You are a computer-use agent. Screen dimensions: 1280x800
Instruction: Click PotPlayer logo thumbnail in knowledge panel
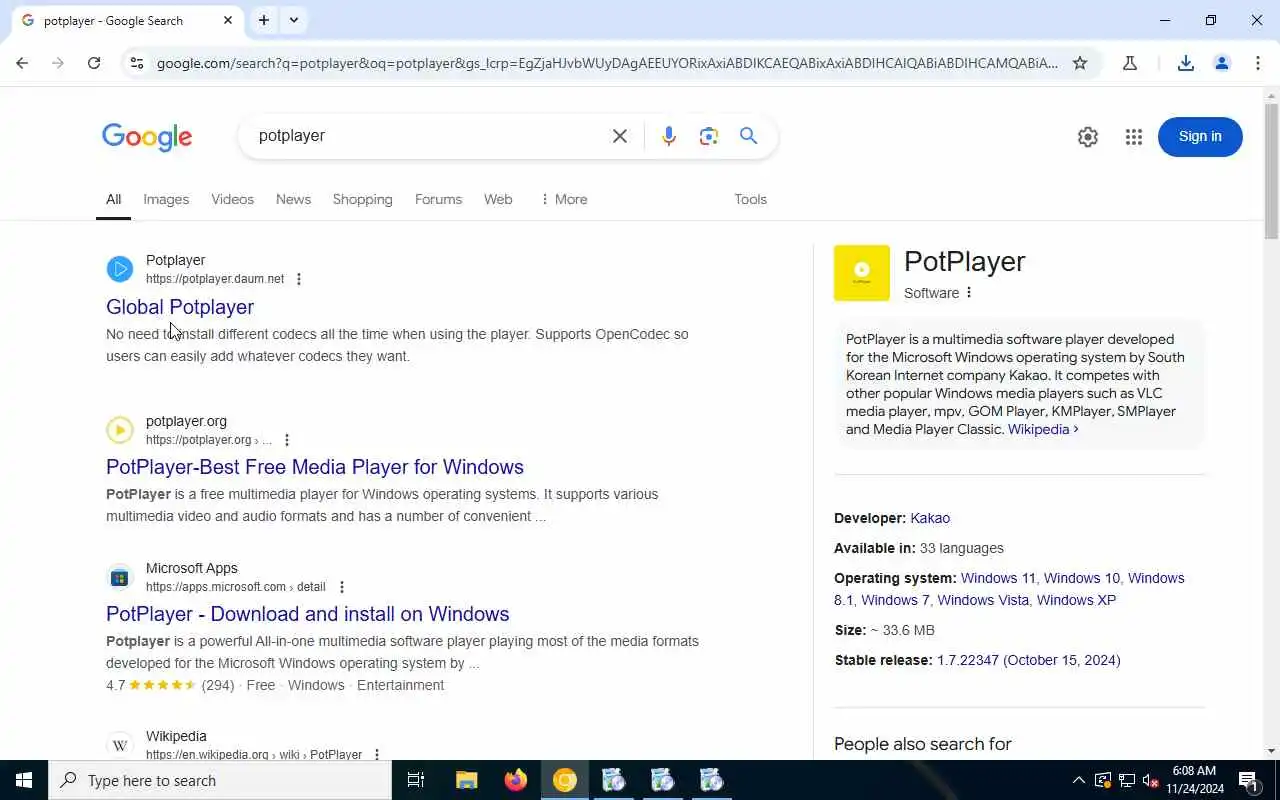pyautogui.click(x=862, y=273)
